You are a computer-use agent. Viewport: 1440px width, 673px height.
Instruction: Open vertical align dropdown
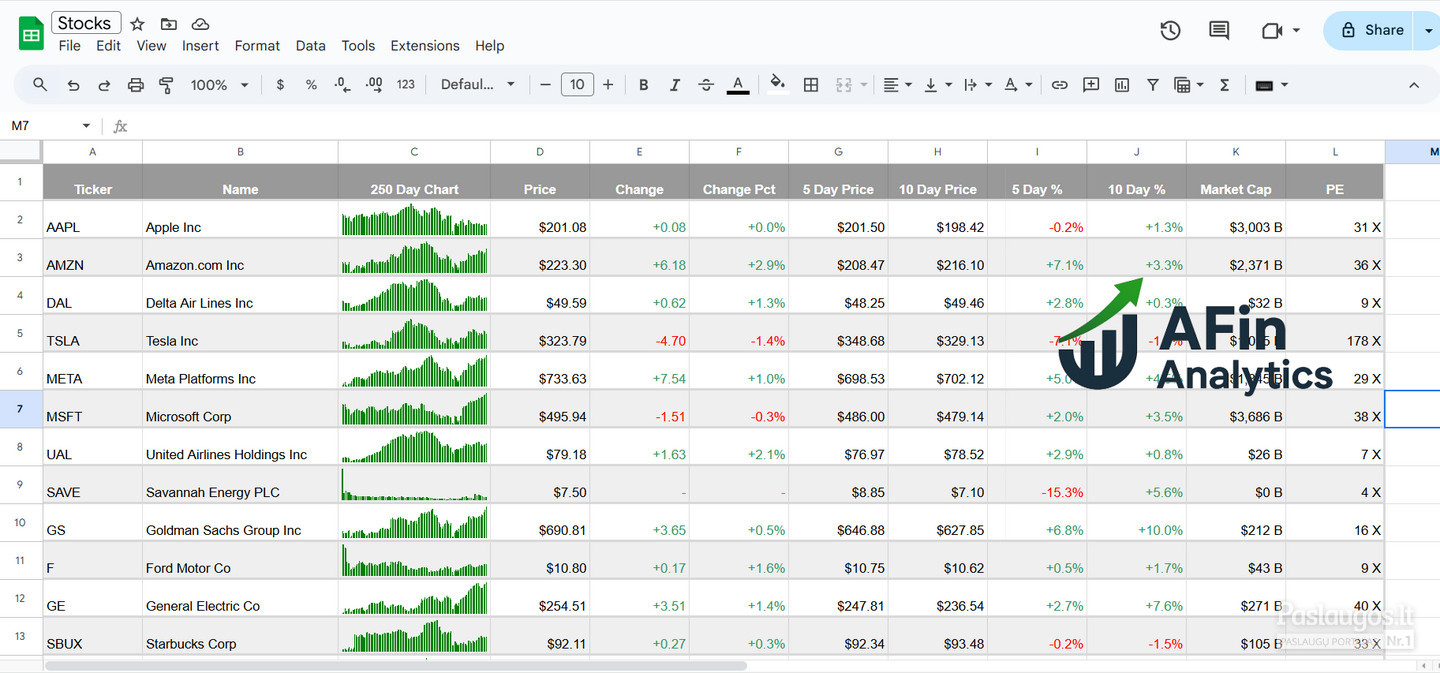(938, 85)
